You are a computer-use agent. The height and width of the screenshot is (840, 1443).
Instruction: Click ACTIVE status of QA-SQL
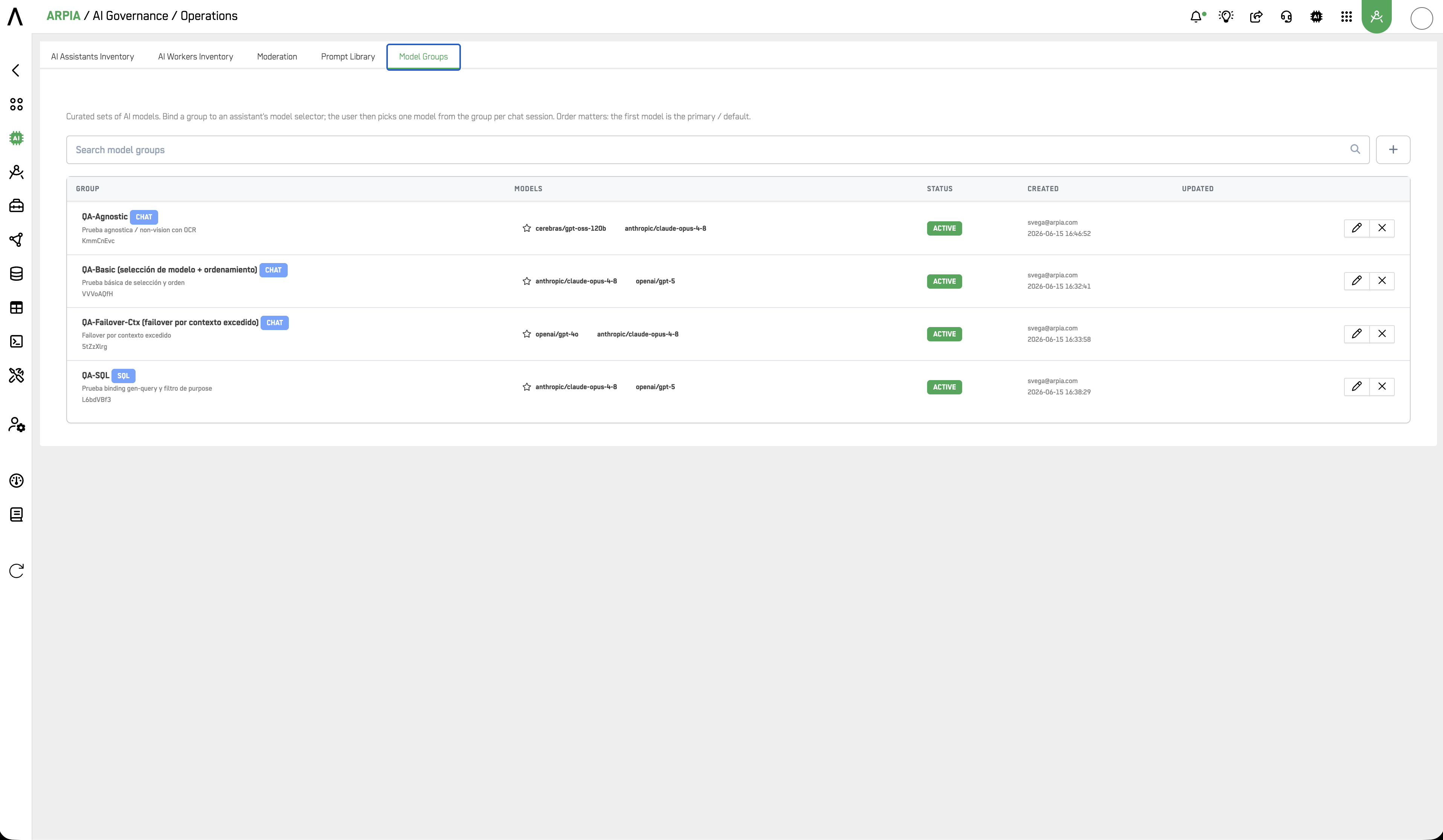tap(944, 387)
